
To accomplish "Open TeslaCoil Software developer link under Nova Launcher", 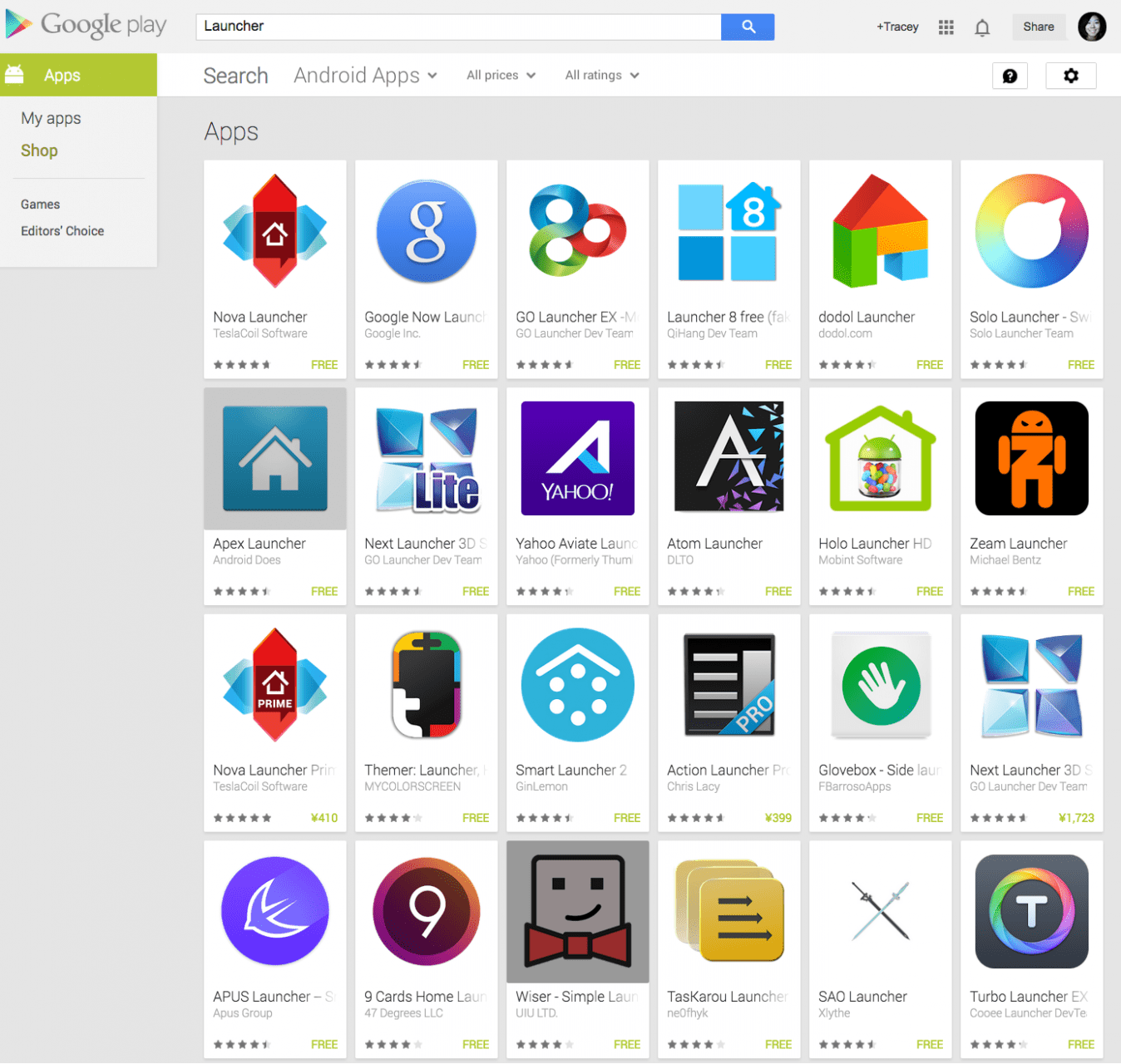I will click(260, 333).
